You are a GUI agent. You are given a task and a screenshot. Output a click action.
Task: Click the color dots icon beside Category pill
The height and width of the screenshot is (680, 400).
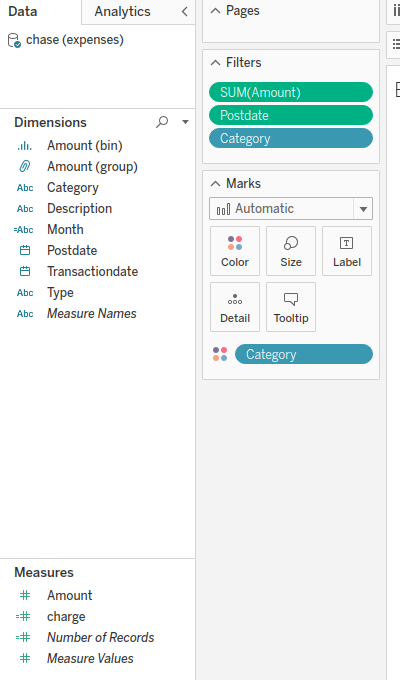coord(220,354)
